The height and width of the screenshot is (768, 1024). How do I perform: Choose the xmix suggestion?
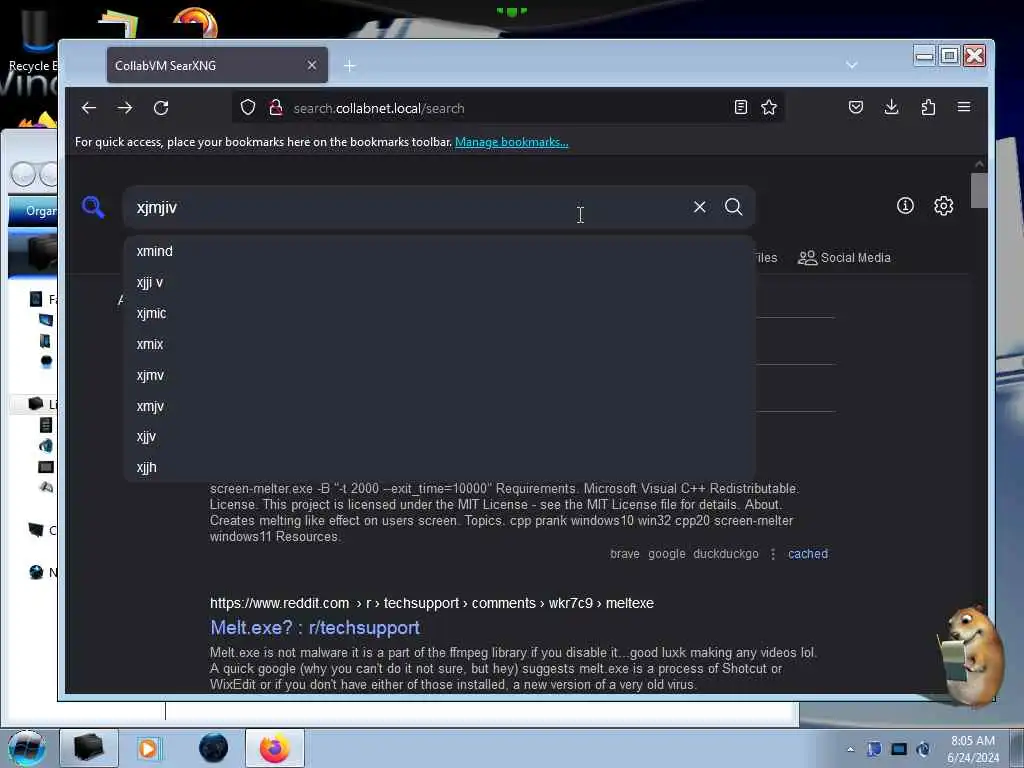point(440,344)
